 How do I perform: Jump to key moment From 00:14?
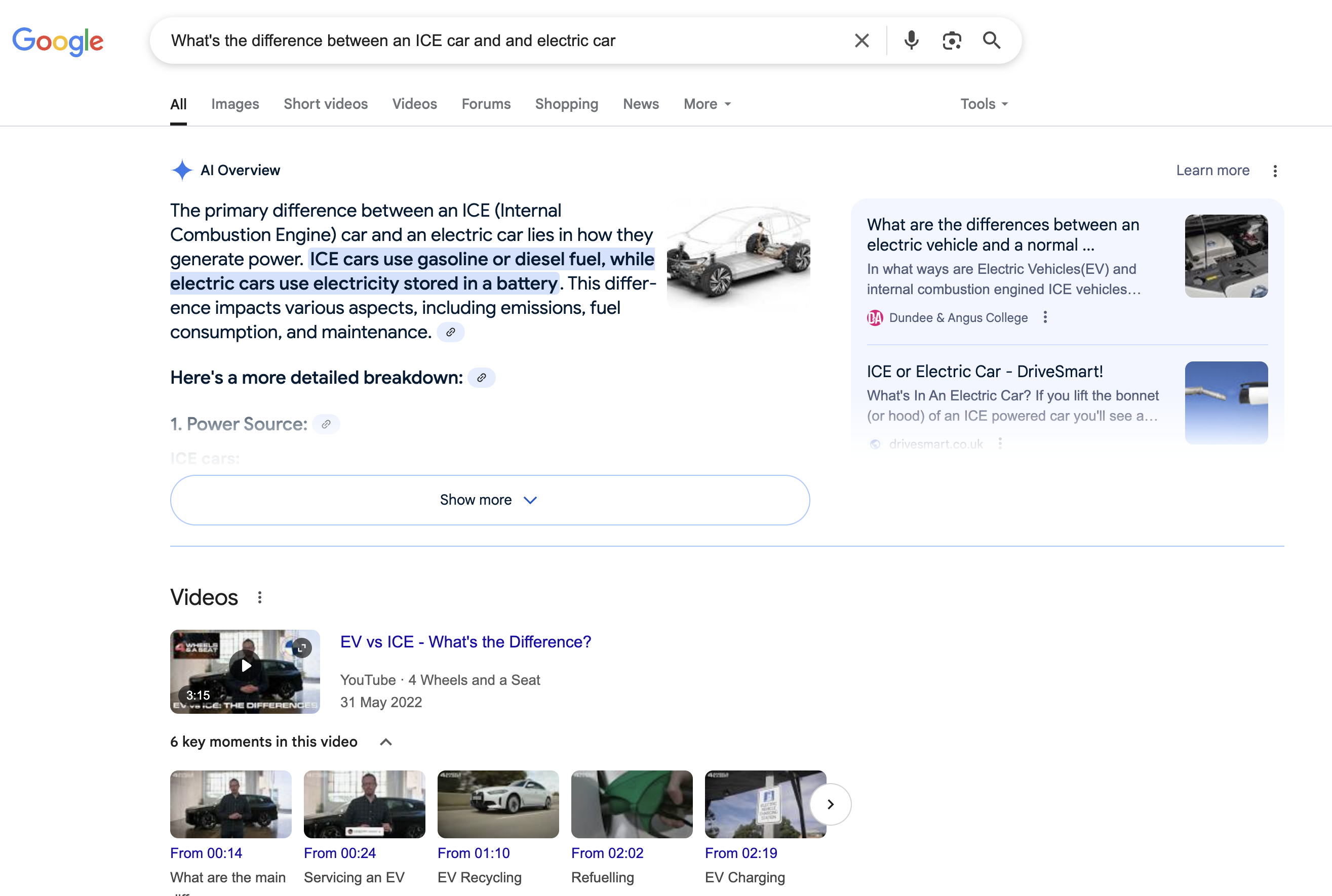tap(206, 853)
